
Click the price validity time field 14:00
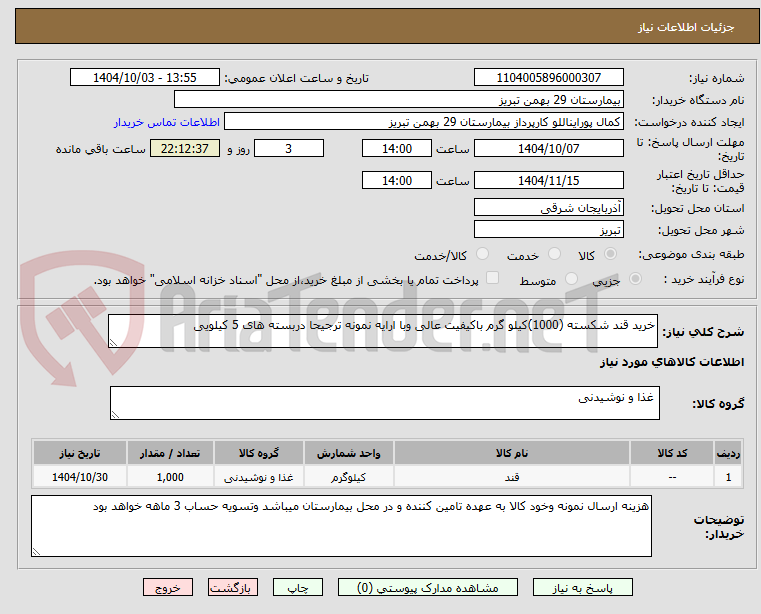(x=397, y=180)
